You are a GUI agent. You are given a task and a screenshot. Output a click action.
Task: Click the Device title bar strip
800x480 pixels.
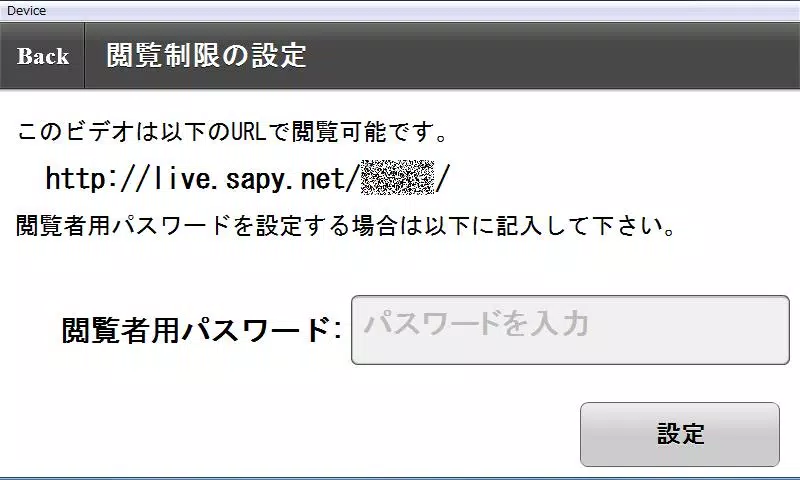400,11
